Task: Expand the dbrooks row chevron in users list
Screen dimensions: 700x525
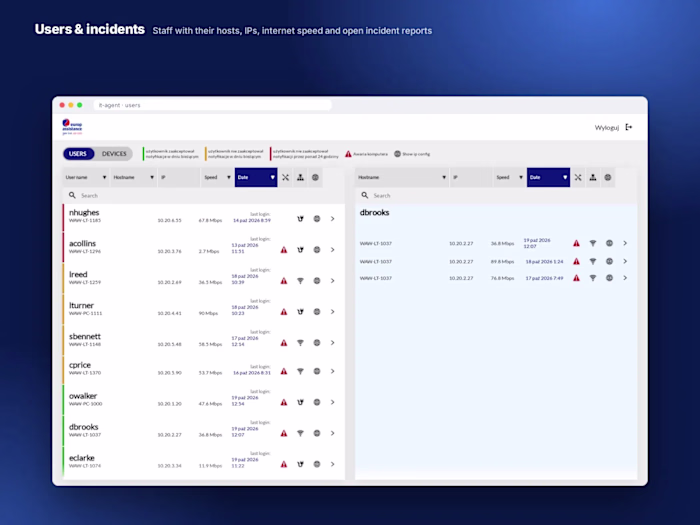Action: pos(333,433)
